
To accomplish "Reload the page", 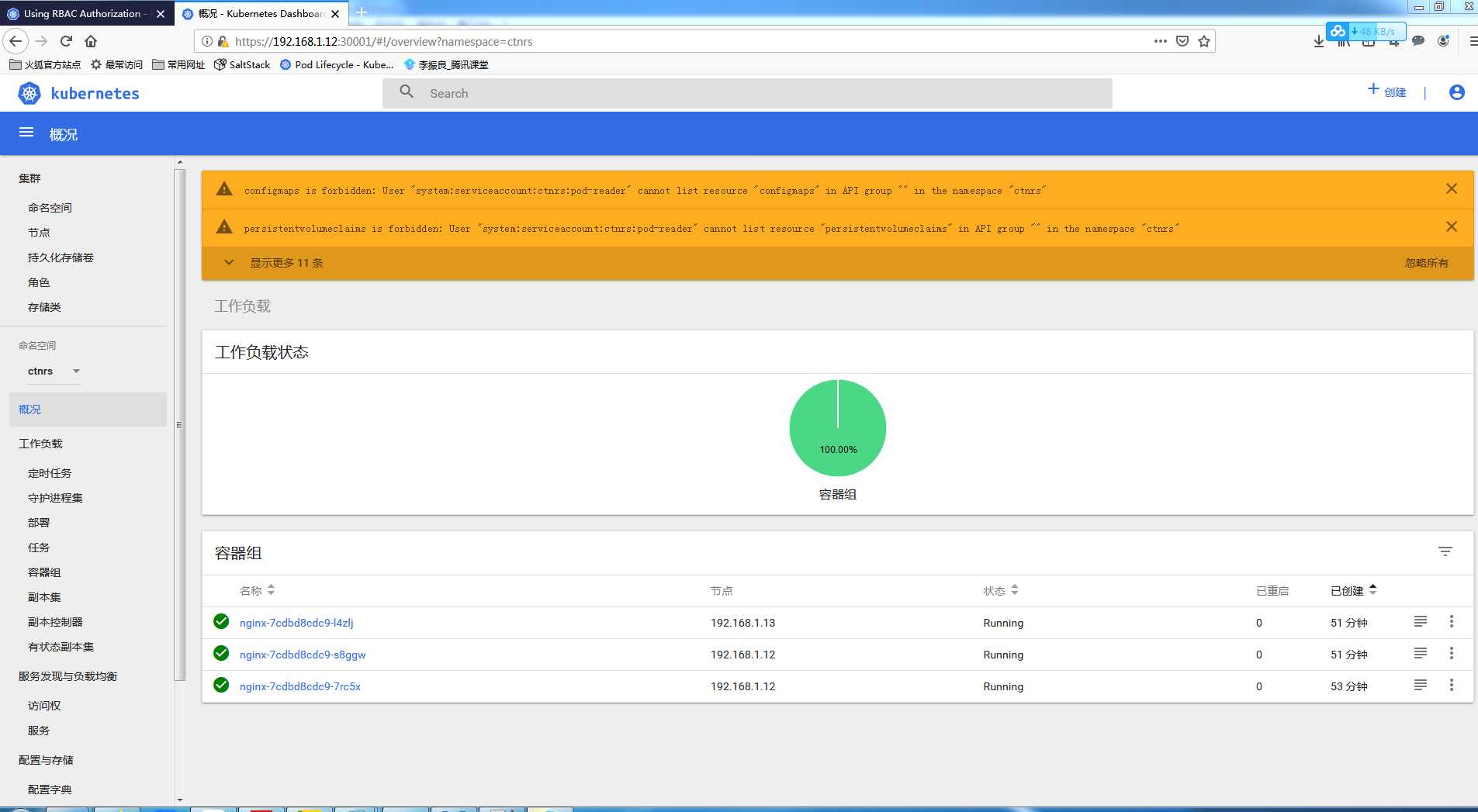I will pos(66,41).
